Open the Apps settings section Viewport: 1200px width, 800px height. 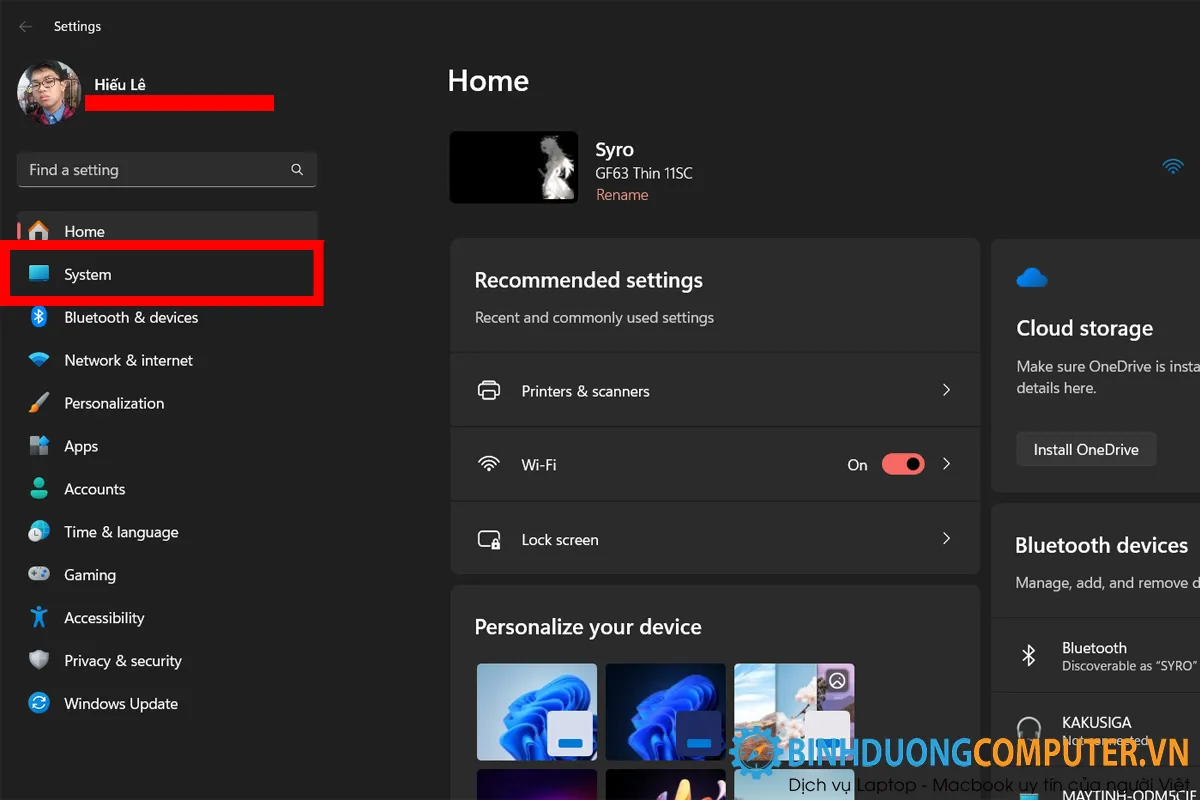coord(81,446)
